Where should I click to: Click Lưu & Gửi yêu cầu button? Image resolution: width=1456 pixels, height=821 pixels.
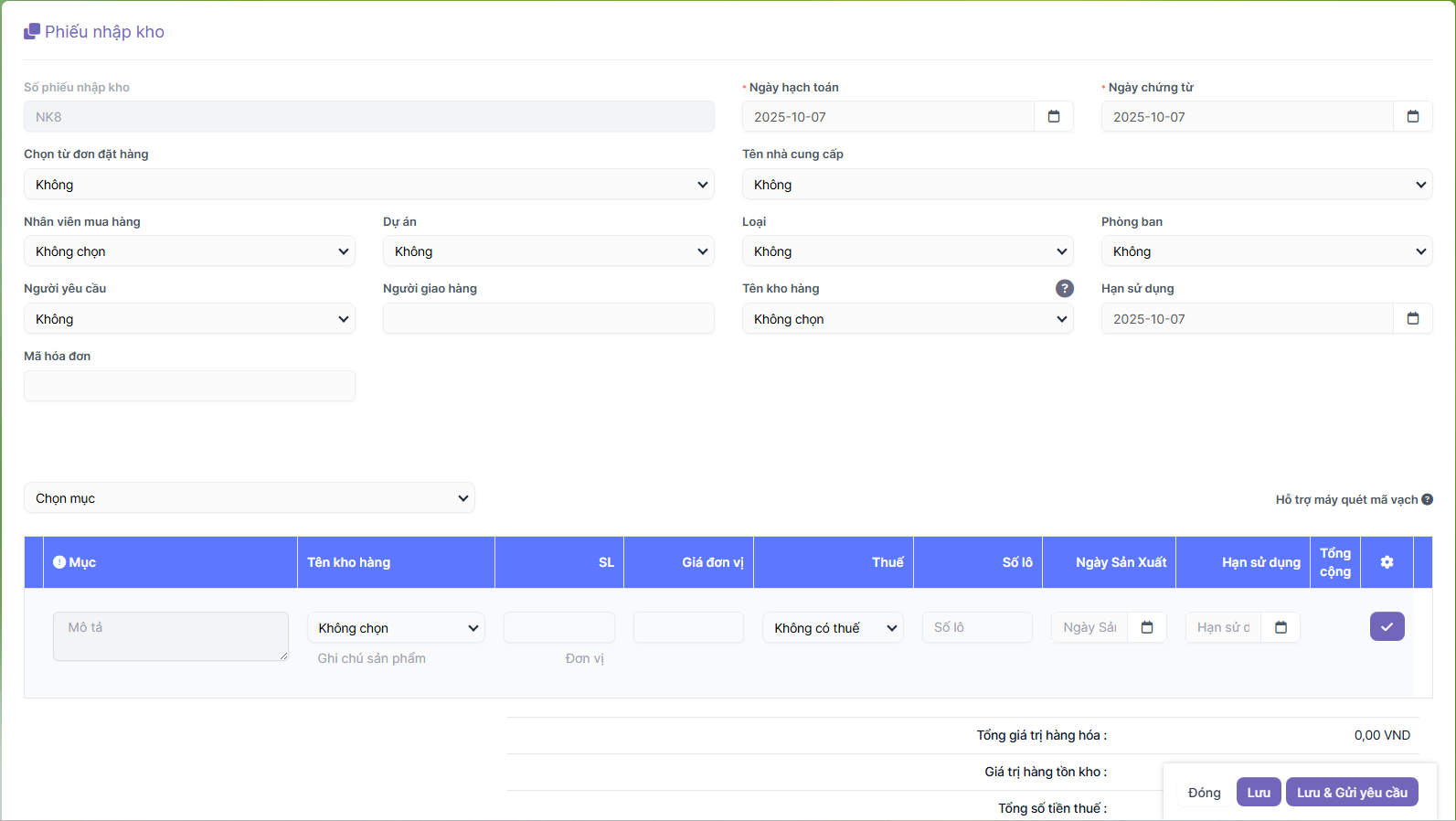[1351, 793]
